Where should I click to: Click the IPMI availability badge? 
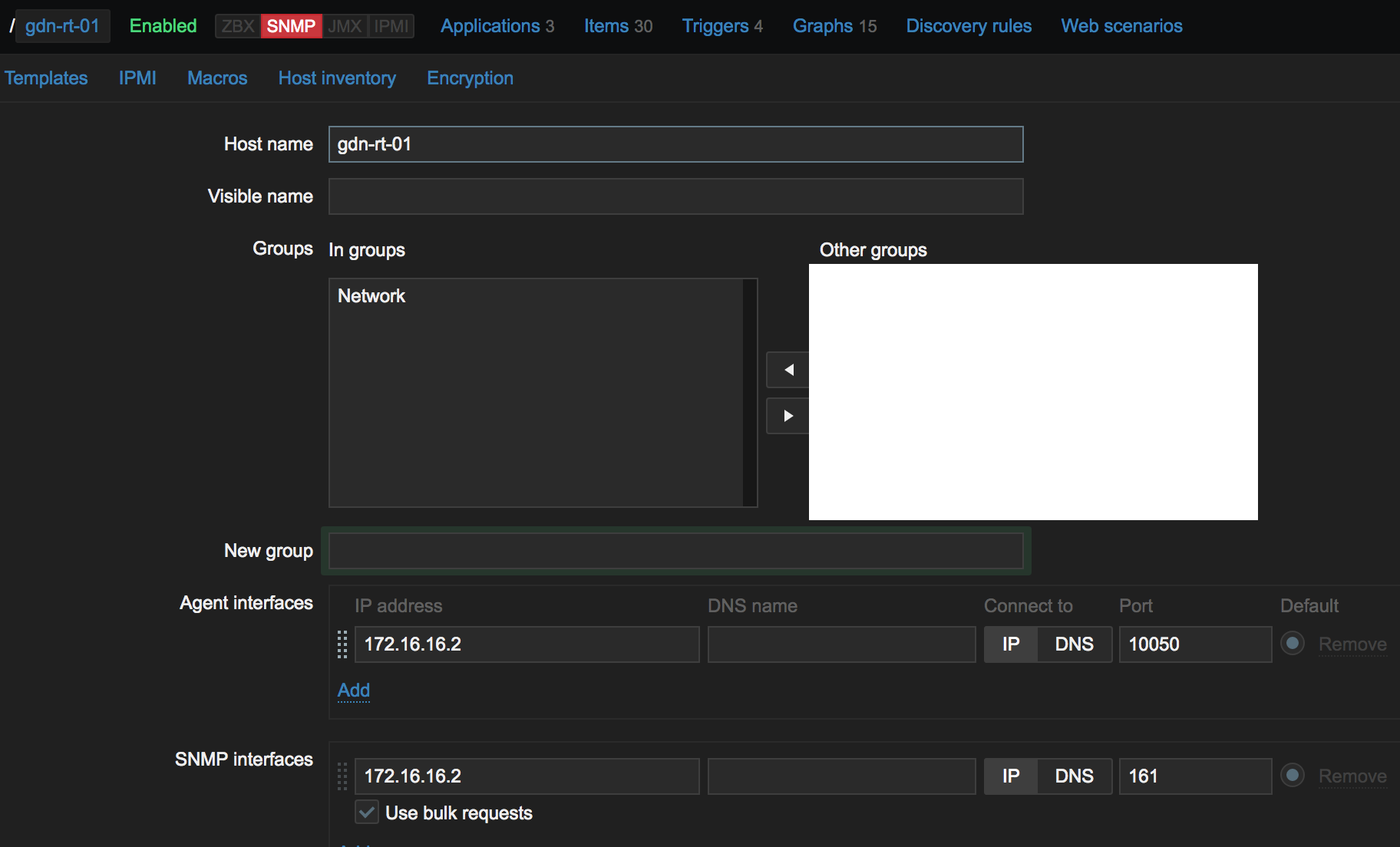point(391,26)
